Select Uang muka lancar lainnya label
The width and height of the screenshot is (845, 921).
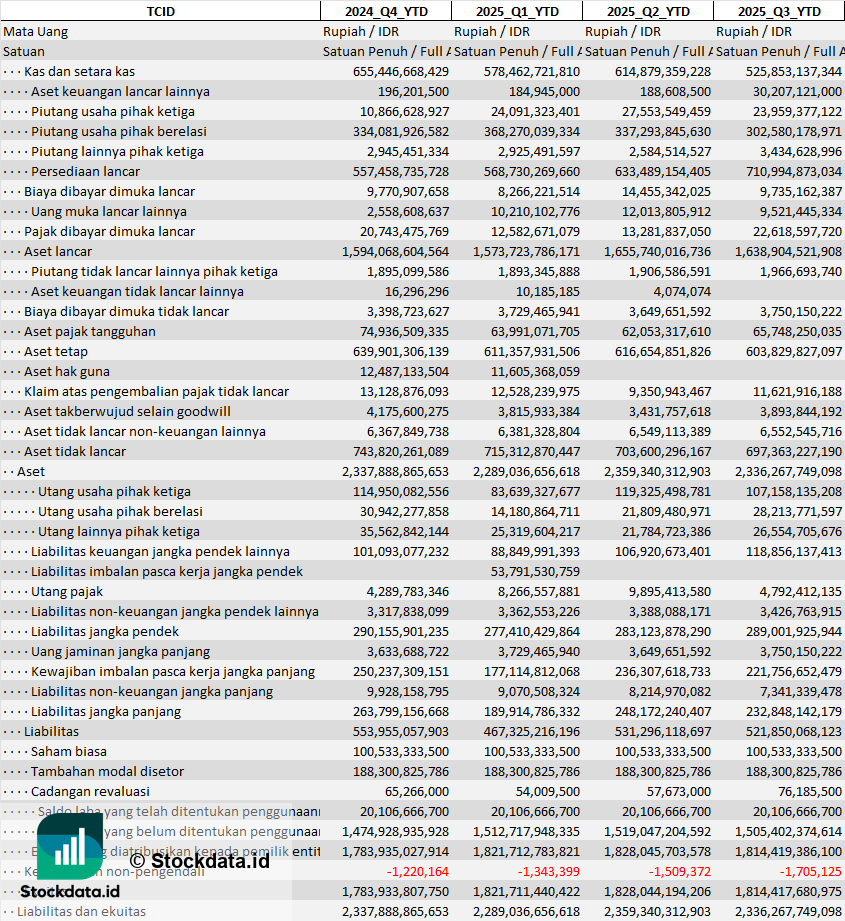(109, 211)
